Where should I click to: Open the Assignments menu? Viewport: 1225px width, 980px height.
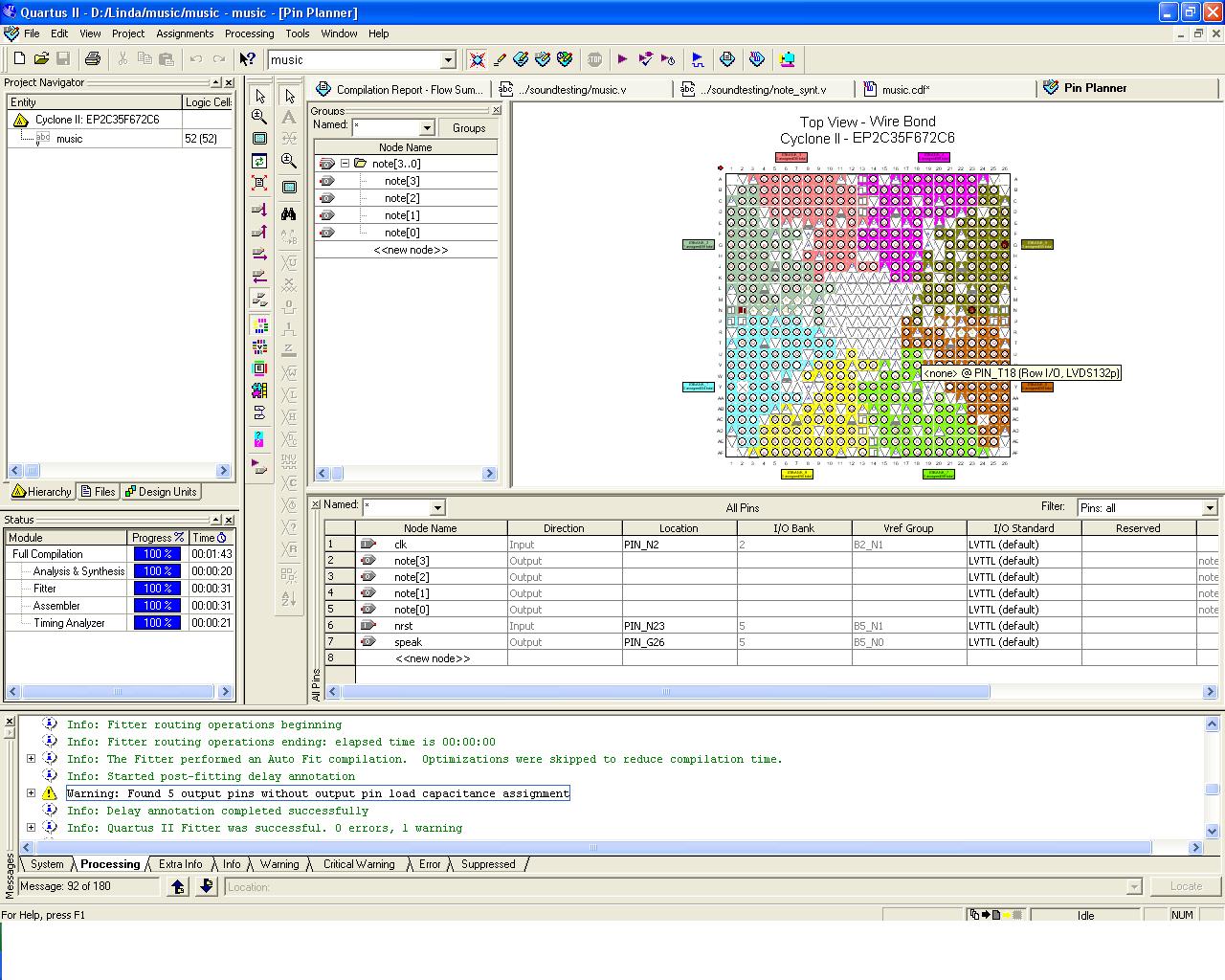coord(185,33)
